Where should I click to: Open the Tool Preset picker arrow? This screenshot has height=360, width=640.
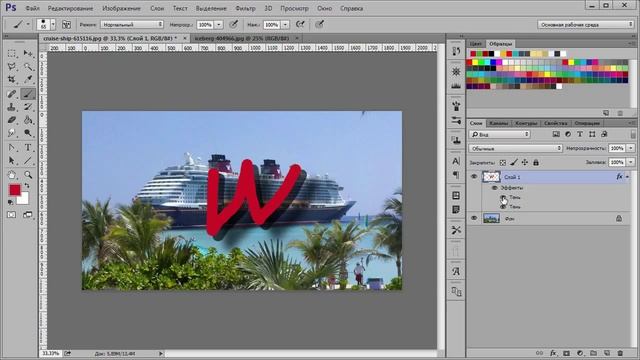pos(28,24)
